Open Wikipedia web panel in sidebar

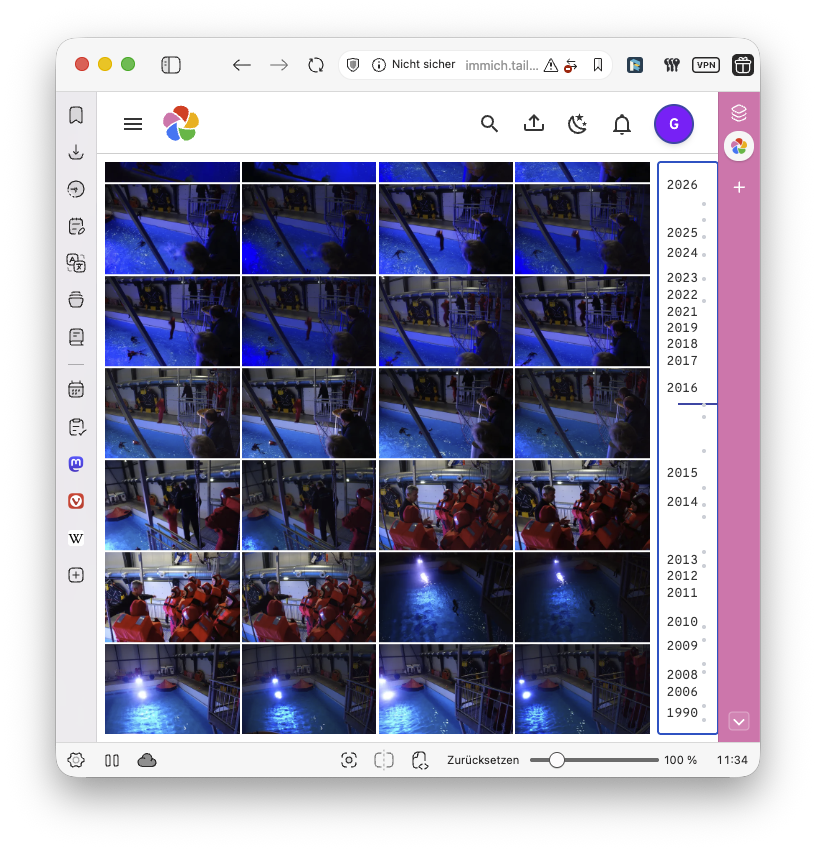click(x=76, y=538)
